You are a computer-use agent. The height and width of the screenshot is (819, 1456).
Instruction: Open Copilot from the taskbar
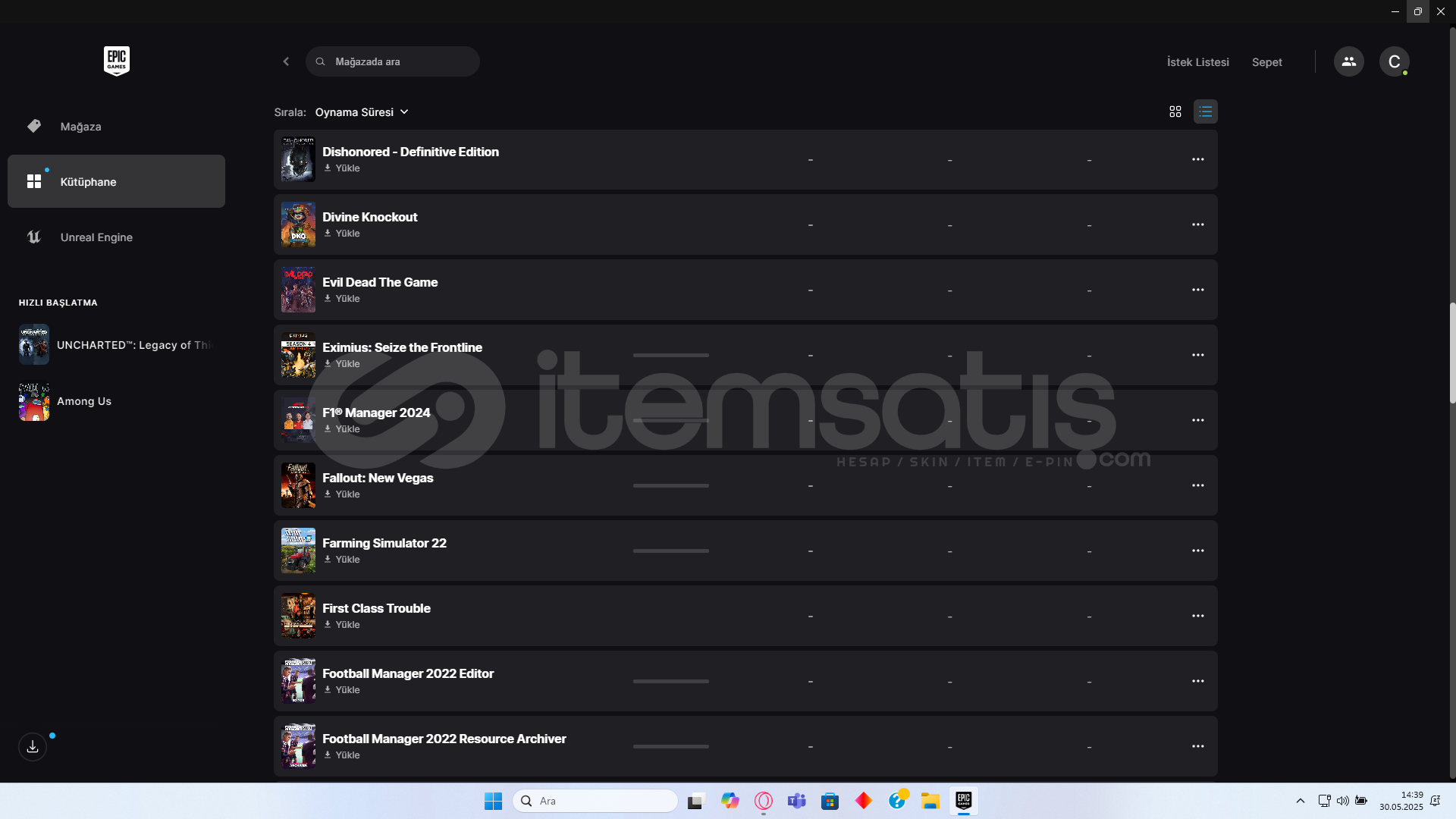[730, 801]
